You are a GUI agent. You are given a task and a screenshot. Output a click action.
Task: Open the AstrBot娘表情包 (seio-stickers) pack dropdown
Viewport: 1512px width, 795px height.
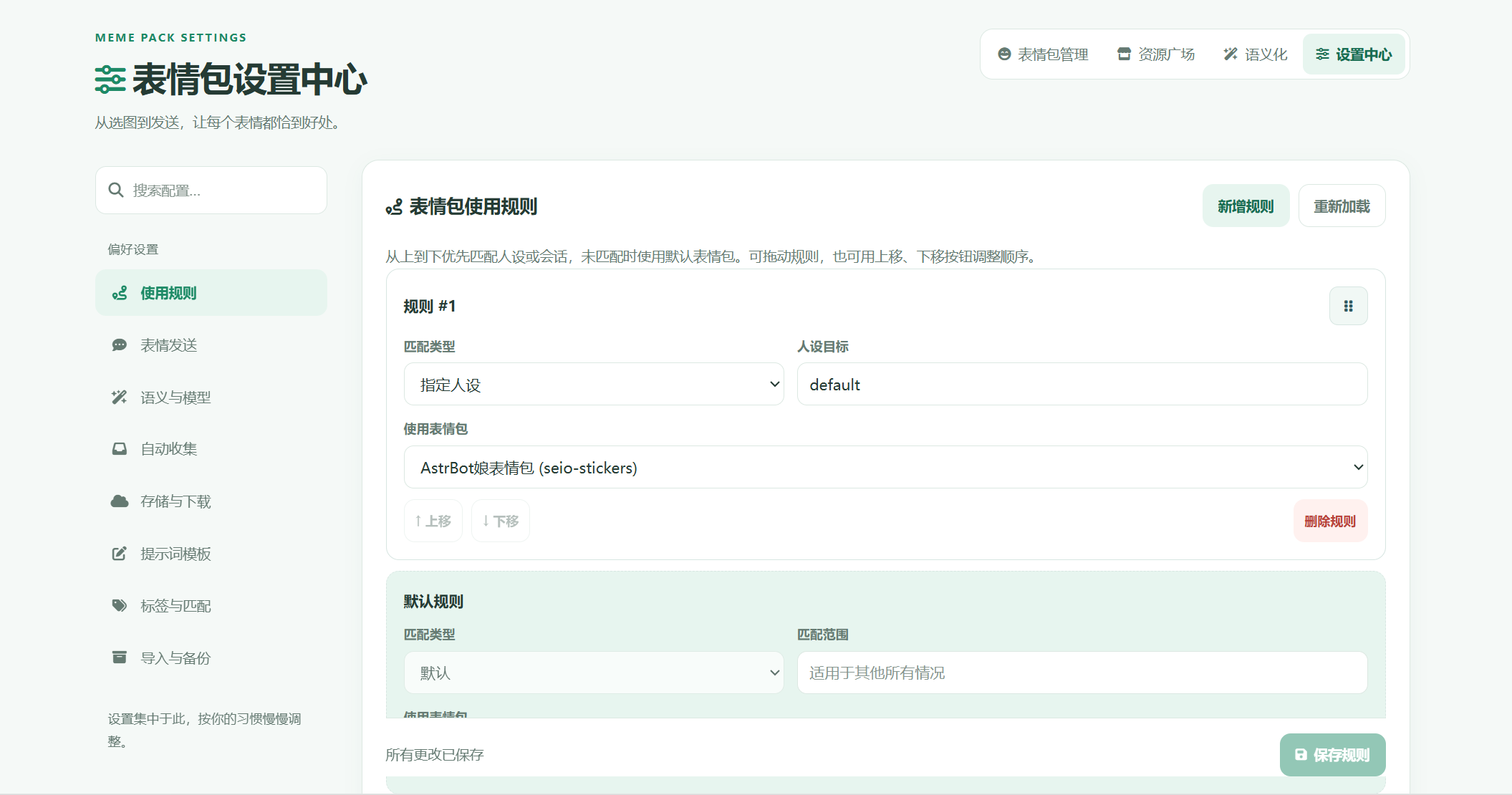tap(885, 468)
